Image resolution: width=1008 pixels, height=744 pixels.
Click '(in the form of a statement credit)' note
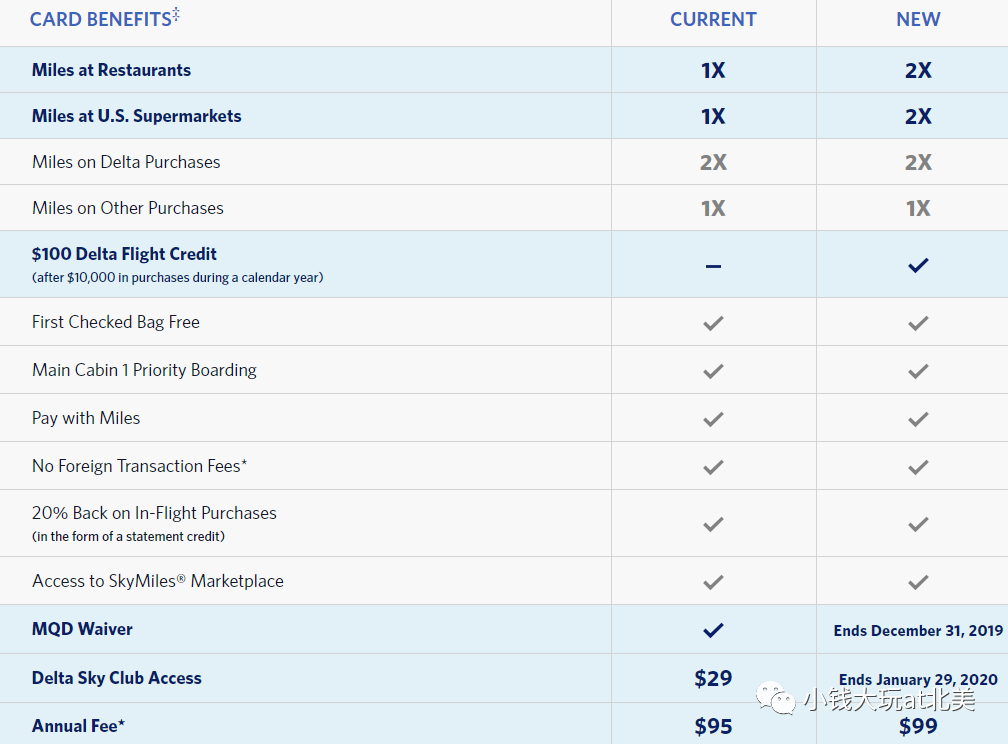[x=129, y=536]
